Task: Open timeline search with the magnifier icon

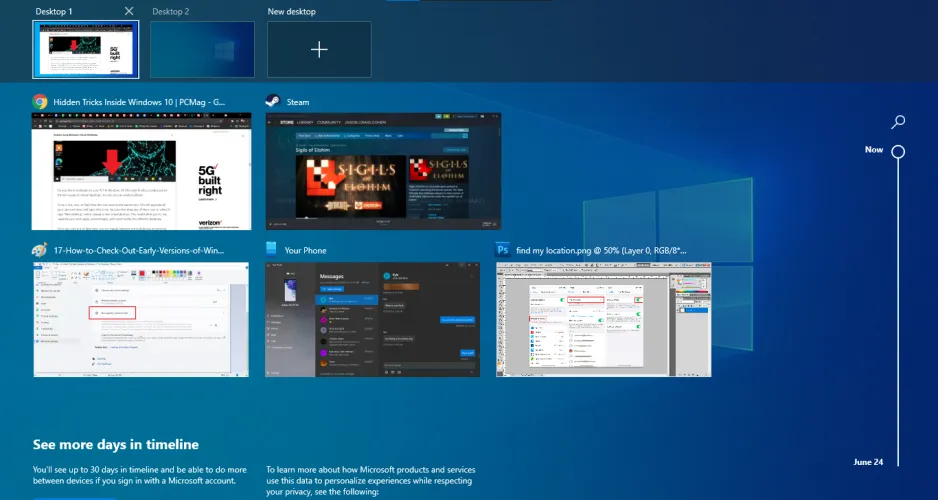Action: 898,122
